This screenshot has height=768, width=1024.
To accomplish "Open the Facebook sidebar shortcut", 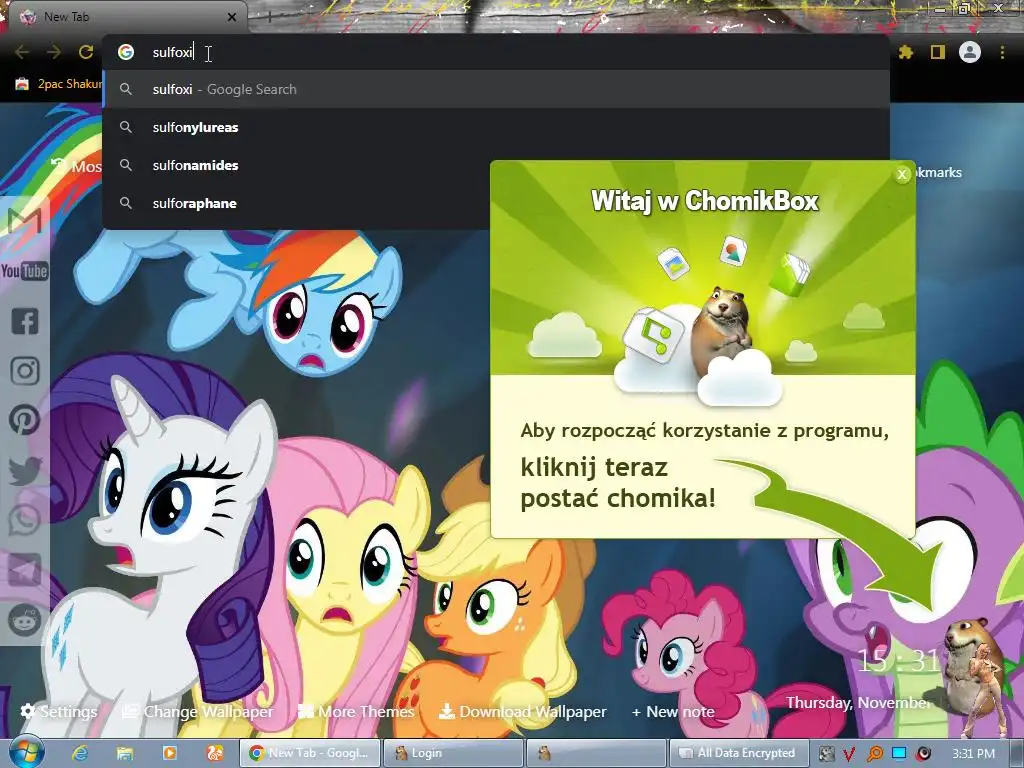I will point(25,321).
